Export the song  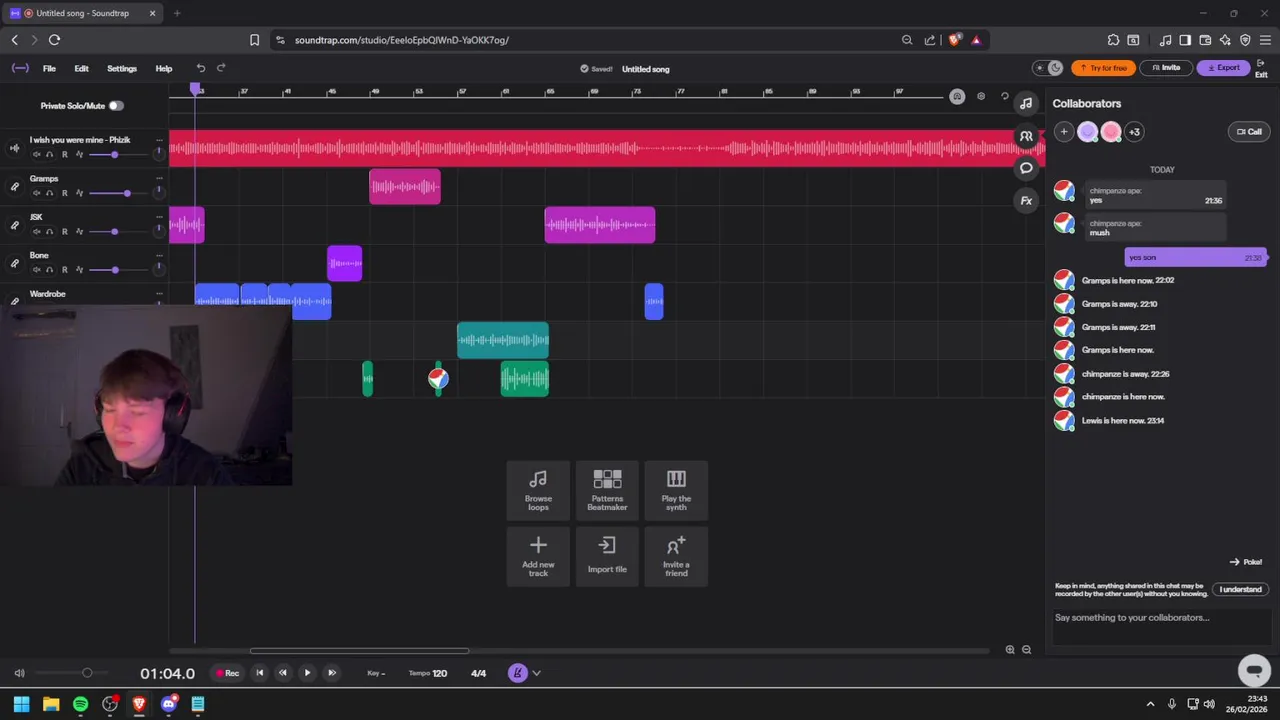coord(1223,68)
